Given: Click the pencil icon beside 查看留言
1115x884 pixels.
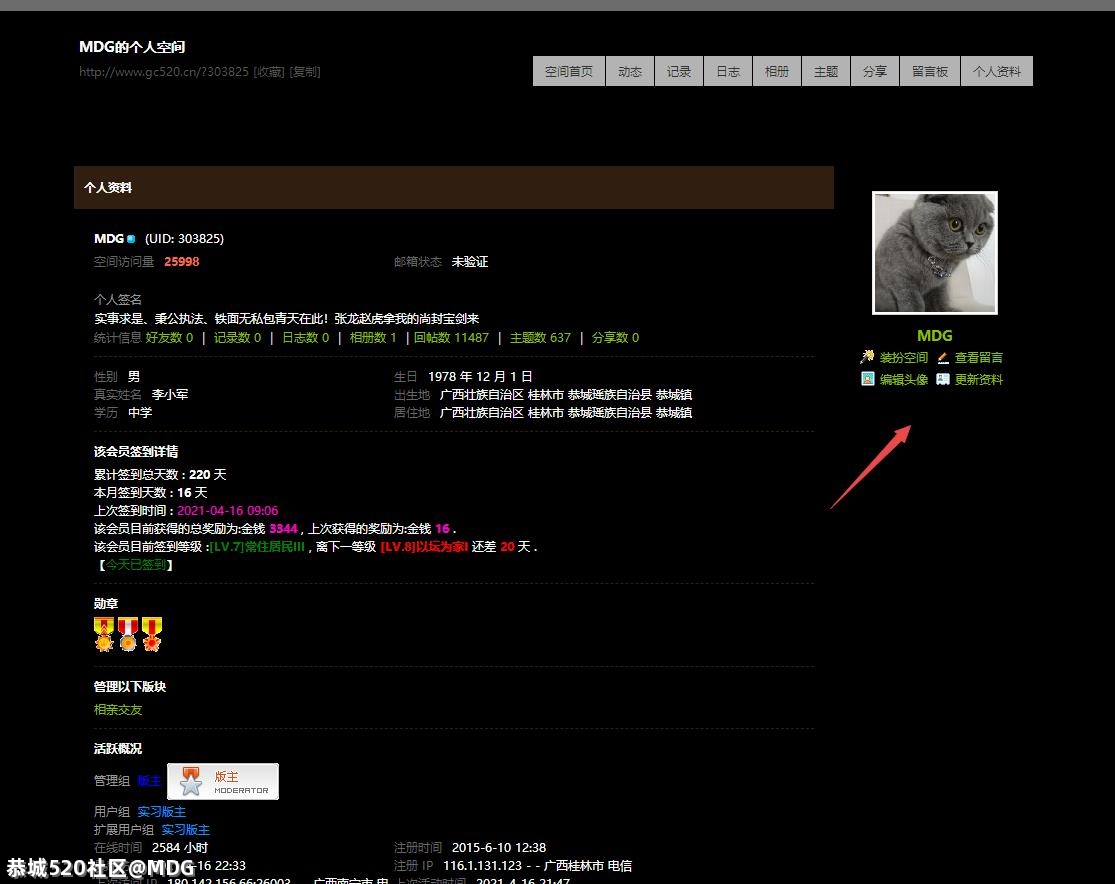Looking at the screenshot, I should coord(943,357).
